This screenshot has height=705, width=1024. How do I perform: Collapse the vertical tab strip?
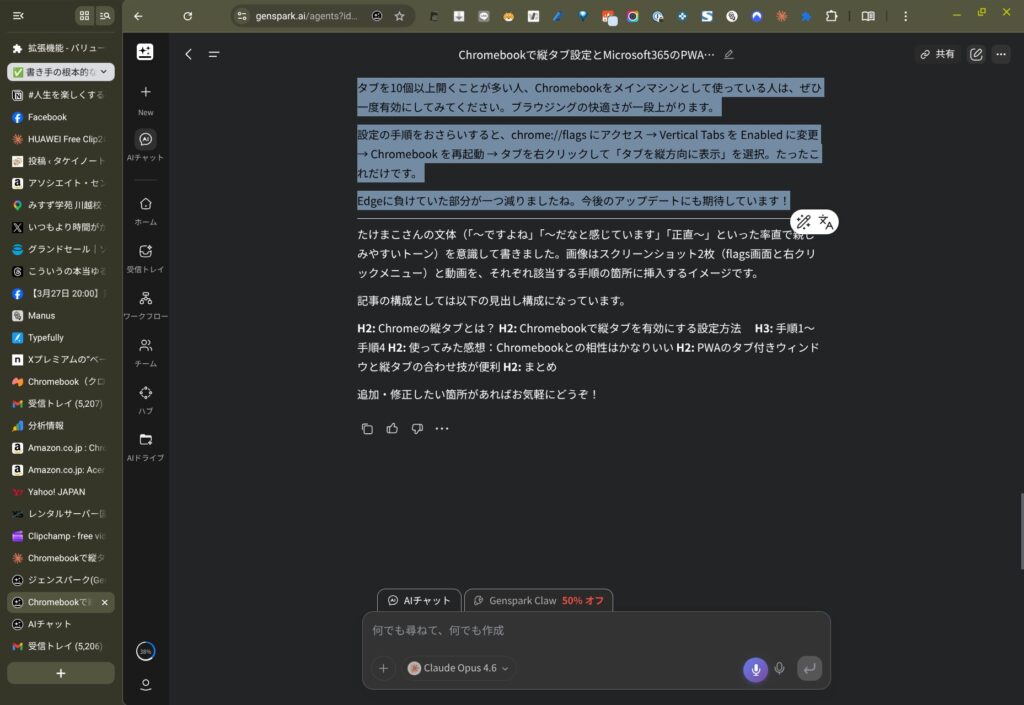pyautogui.click(x=18, y=16)
